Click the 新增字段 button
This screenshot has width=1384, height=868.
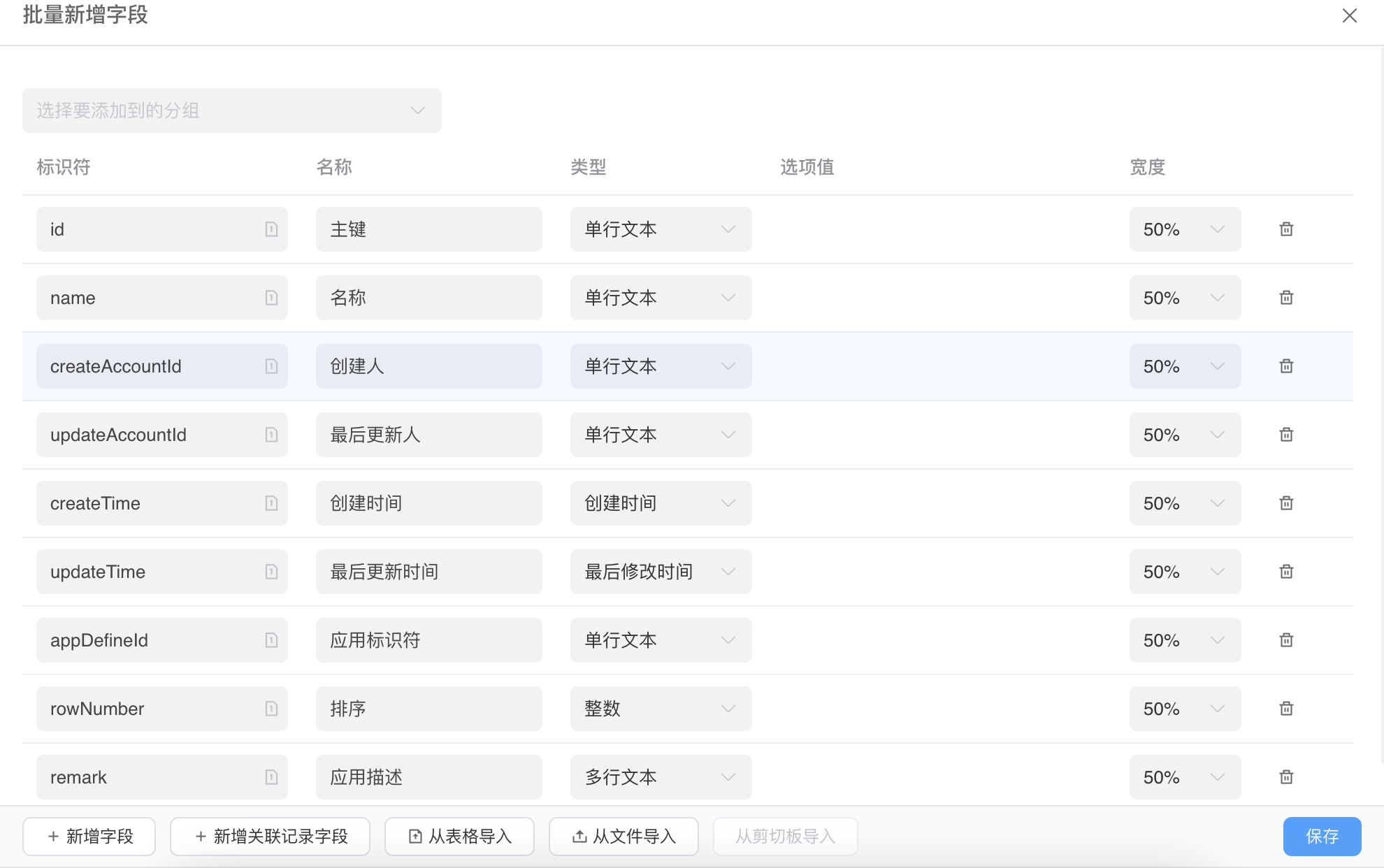tap(89, 837)
